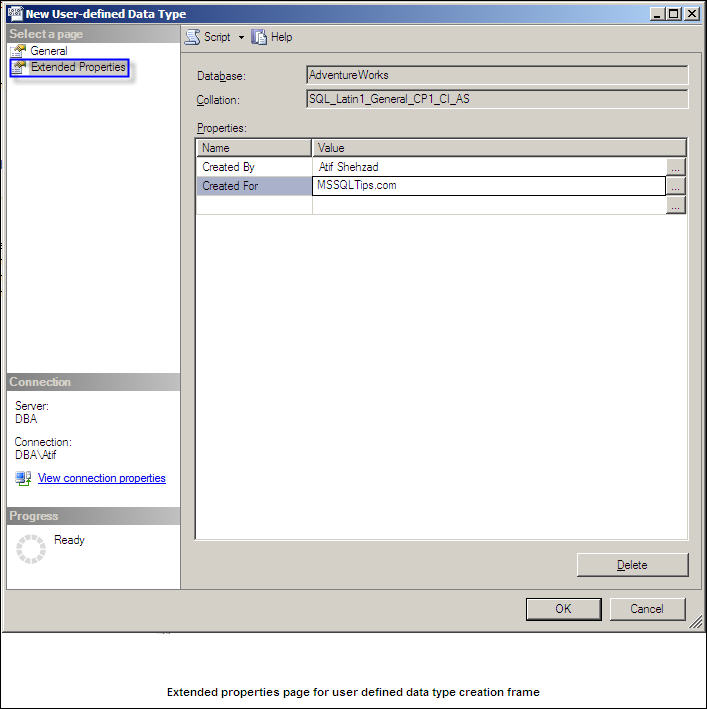The image size is (707, 709).
Task: Click the connection properties icon
Action: (x=23, y=478)
